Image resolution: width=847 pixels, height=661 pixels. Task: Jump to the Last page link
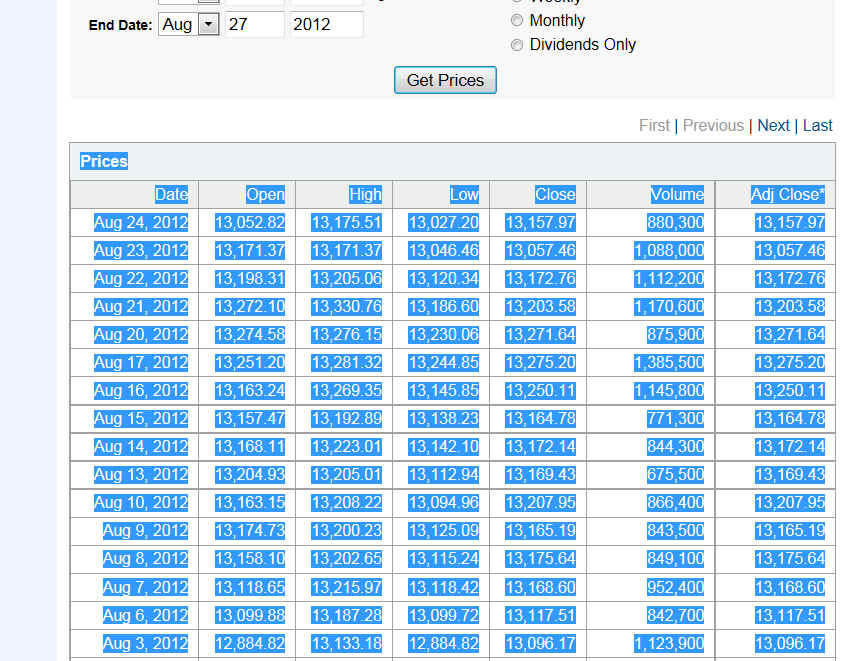817,125
